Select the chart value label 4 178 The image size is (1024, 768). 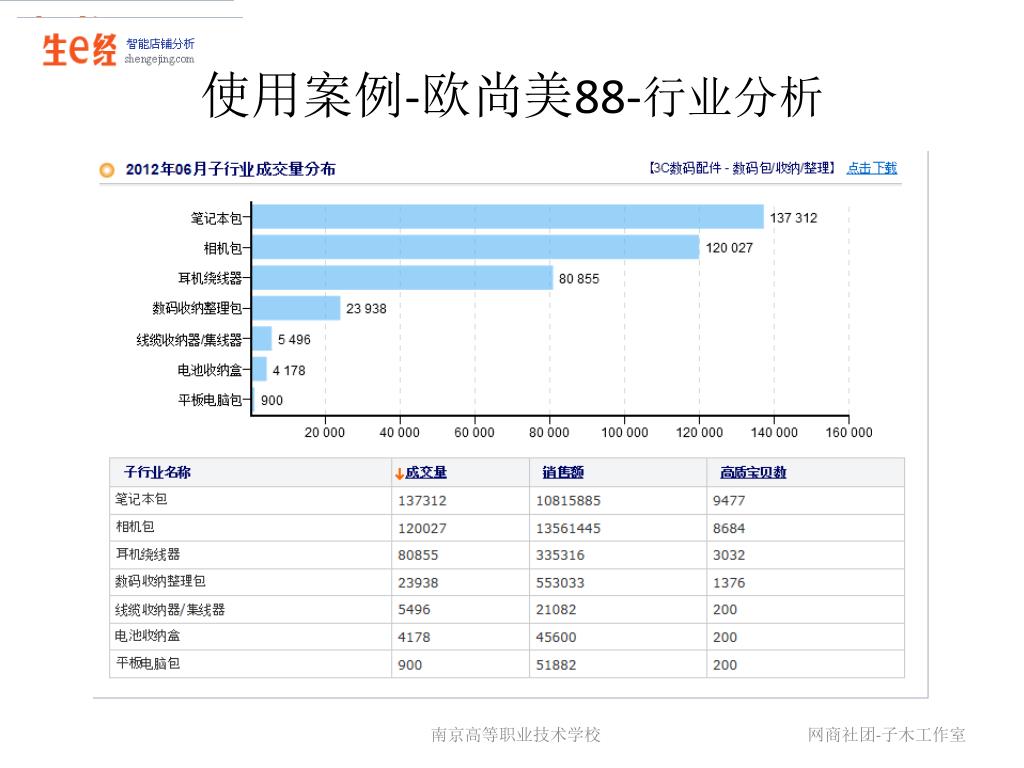pos(289,370)
